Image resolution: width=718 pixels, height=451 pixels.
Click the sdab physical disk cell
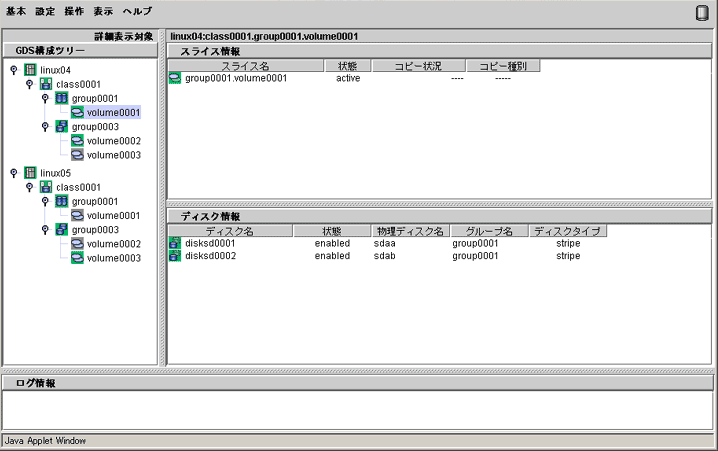pos(385,256)
